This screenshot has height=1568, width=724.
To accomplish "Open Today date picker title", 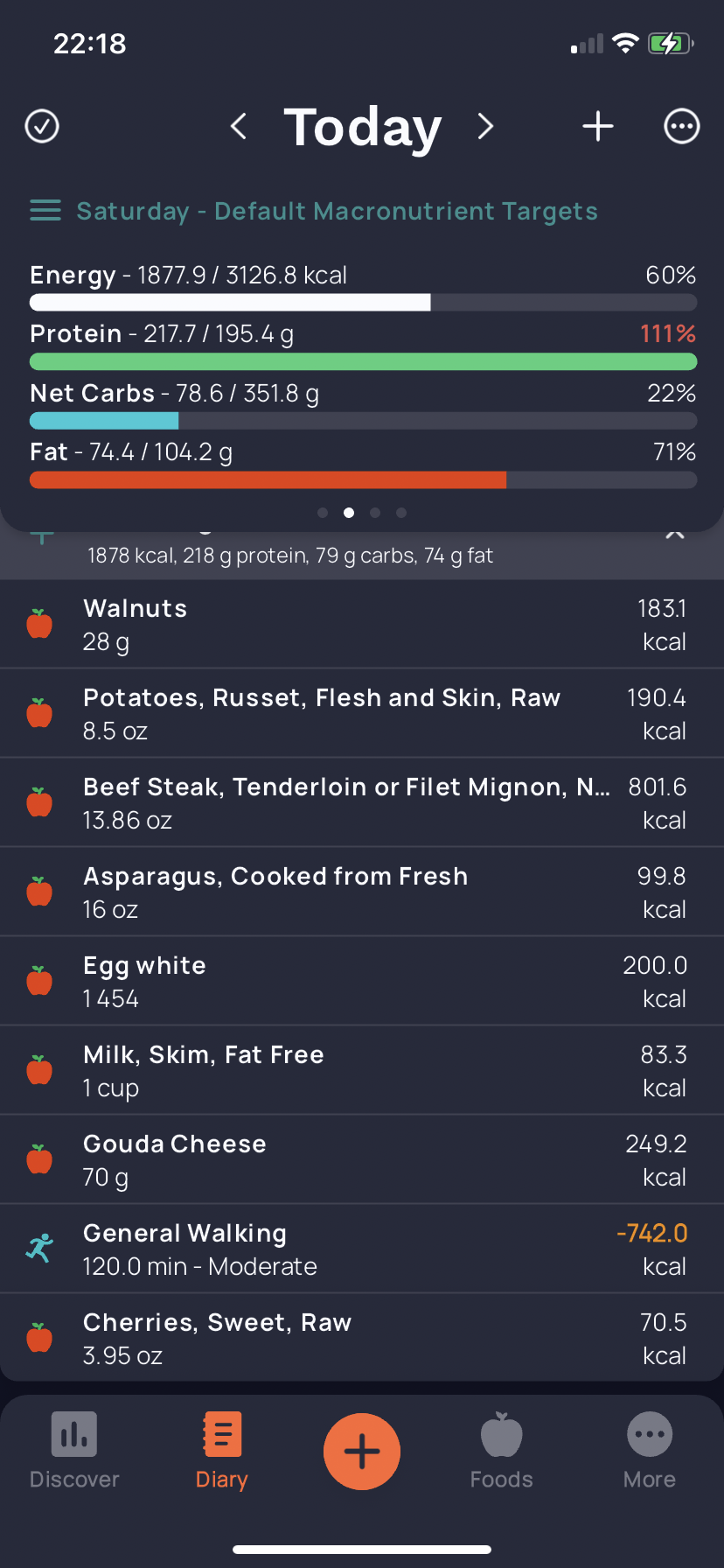I will tap(363, 128).
